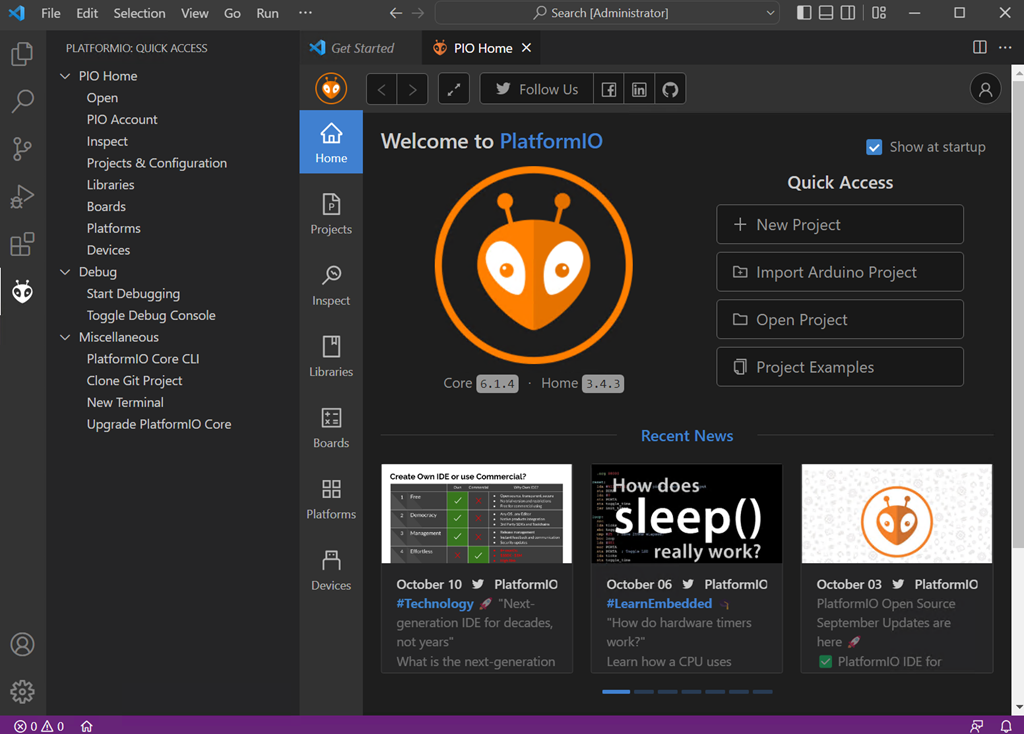1024x734 pixels.
Task: Open the Facebook icon link
Action: (x=608, y=89)
